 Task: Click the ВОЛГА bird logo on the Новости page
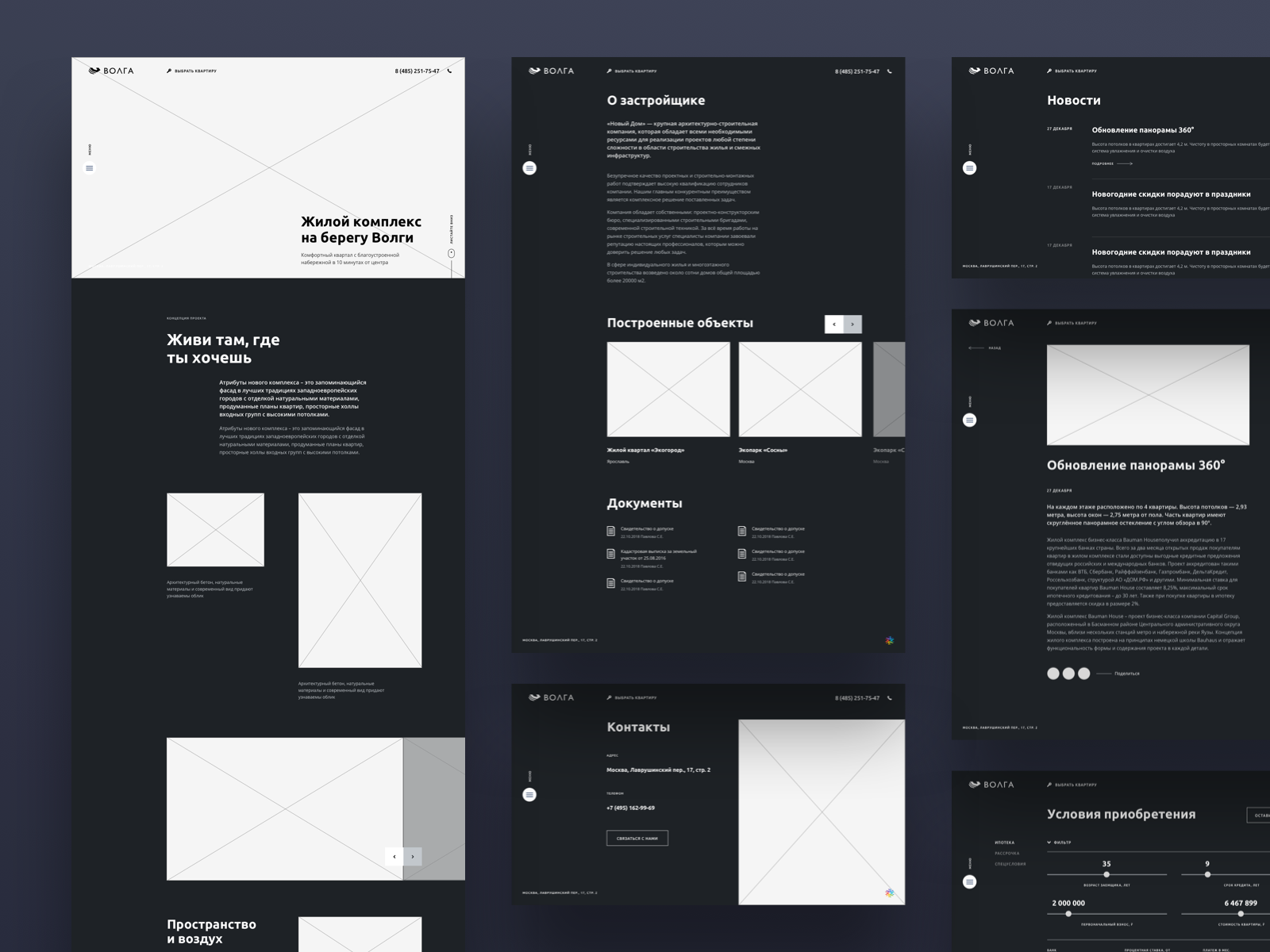(975, 71)
